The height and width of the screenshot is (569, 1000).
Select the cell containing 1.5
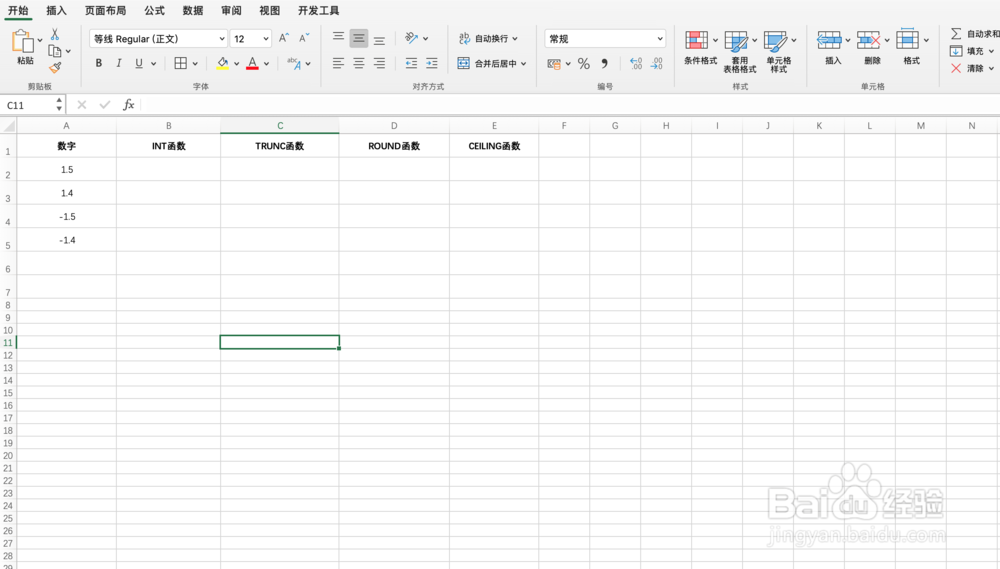66,170
